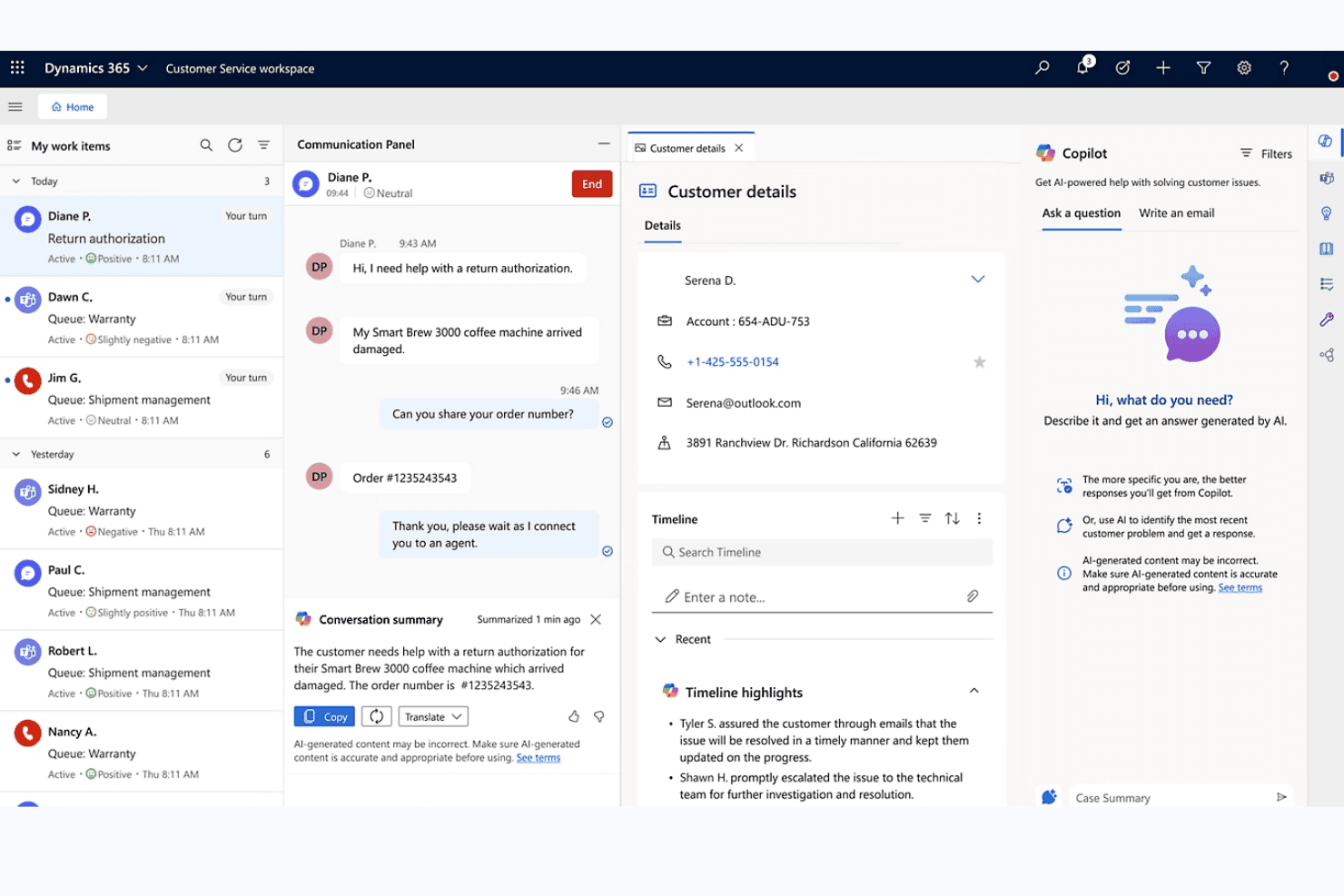Give thumbs up to conversation summary
The height and width of the screenshot is (896, 1344).
tap(574, 716)
